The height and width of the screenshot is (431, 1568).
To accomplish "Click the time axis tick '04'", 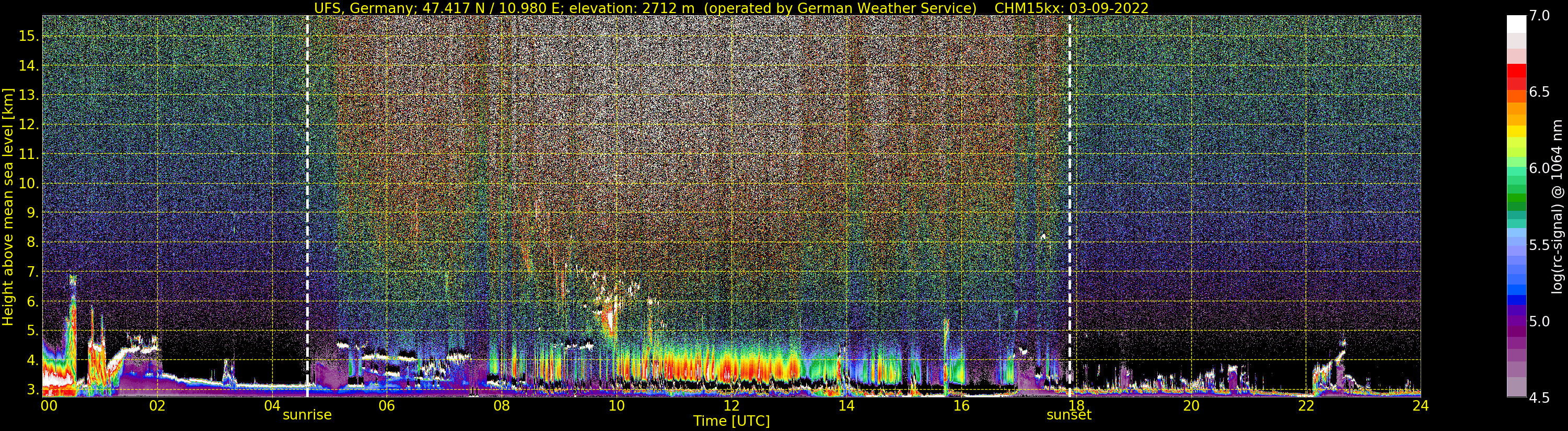I will click(x=272, y=405).
